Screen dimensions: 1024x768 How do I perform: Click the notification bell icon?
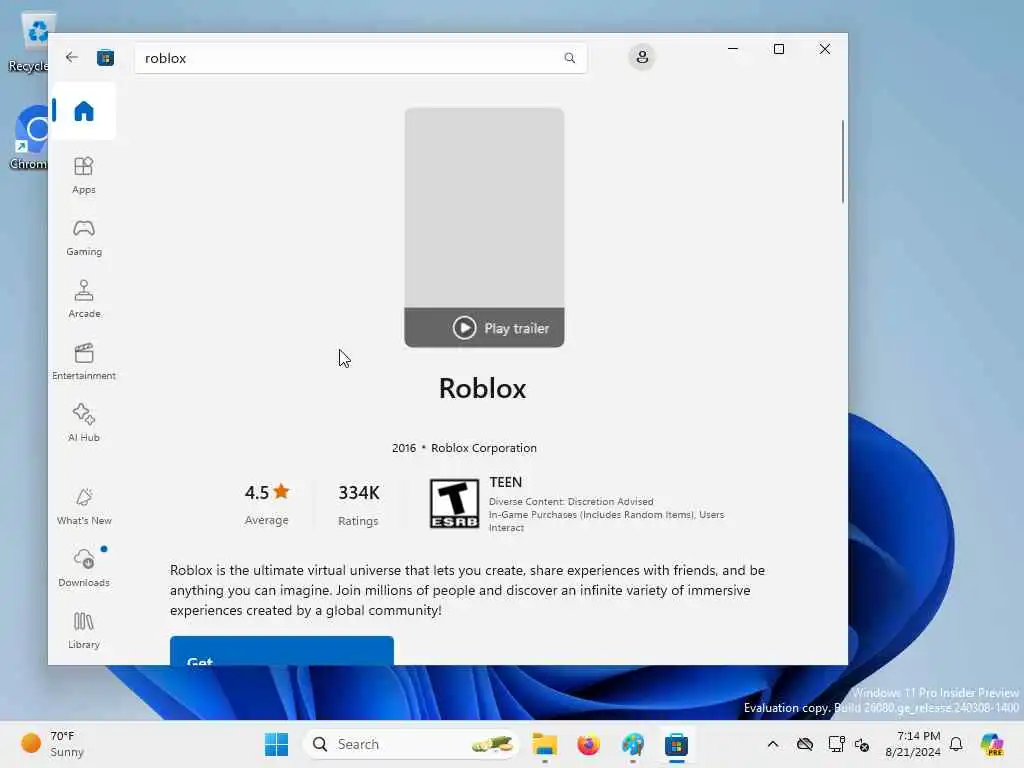tap(956, 744)
